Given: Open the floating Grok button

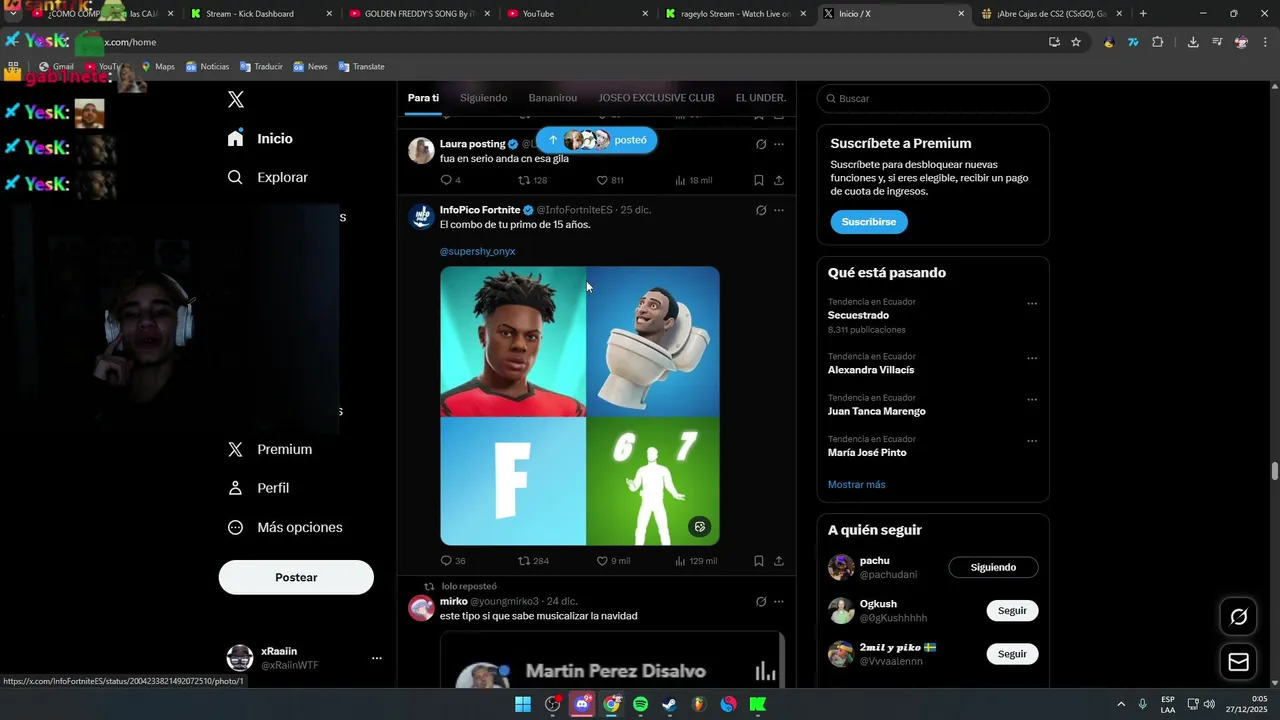Looking at the screenshot, I should pos(1238,617).
